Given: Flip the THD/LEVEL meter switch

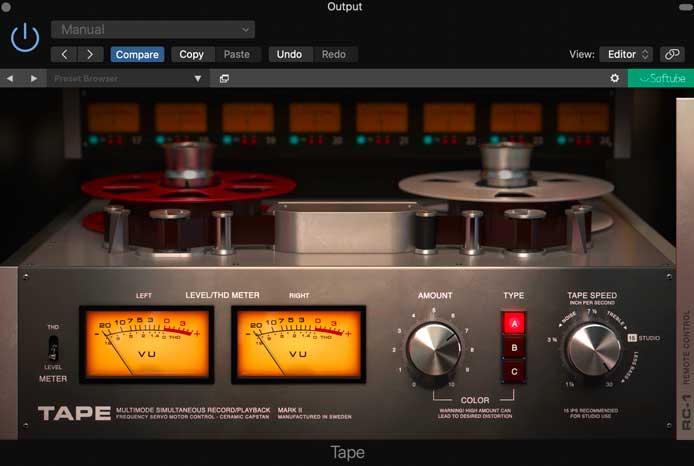Looking at the screenshot, I should pyautogui.click(x=53, y=347).
